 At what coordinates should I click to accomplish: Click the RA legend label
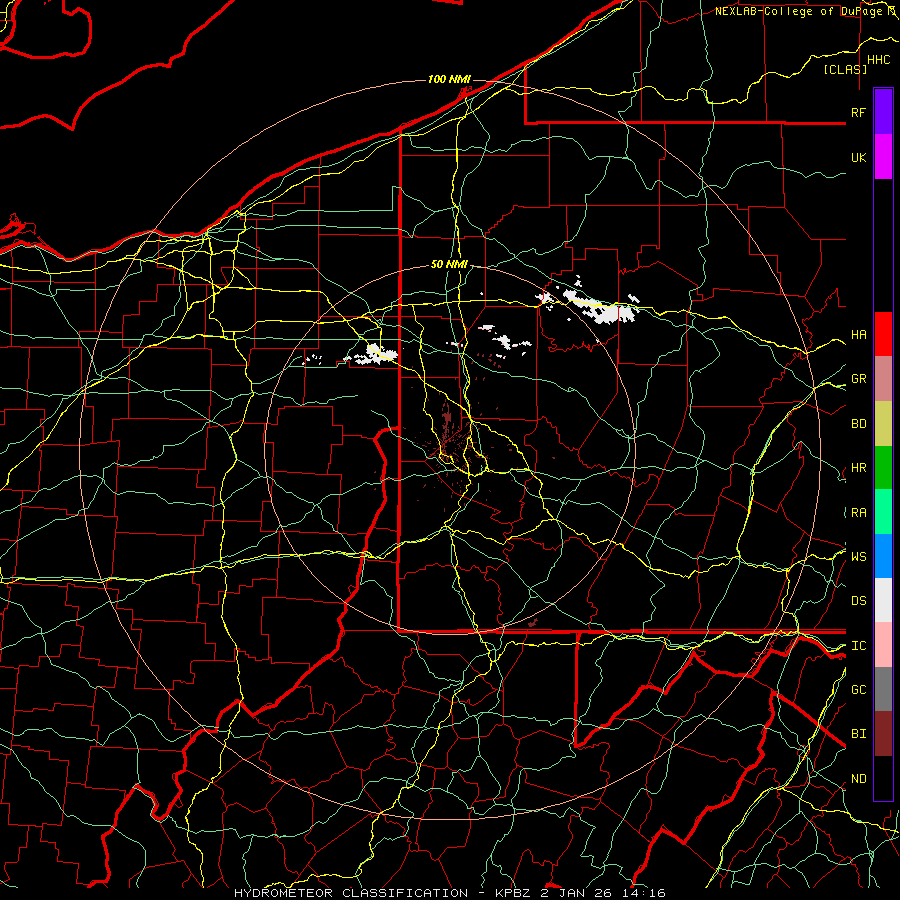coord(858,513)
